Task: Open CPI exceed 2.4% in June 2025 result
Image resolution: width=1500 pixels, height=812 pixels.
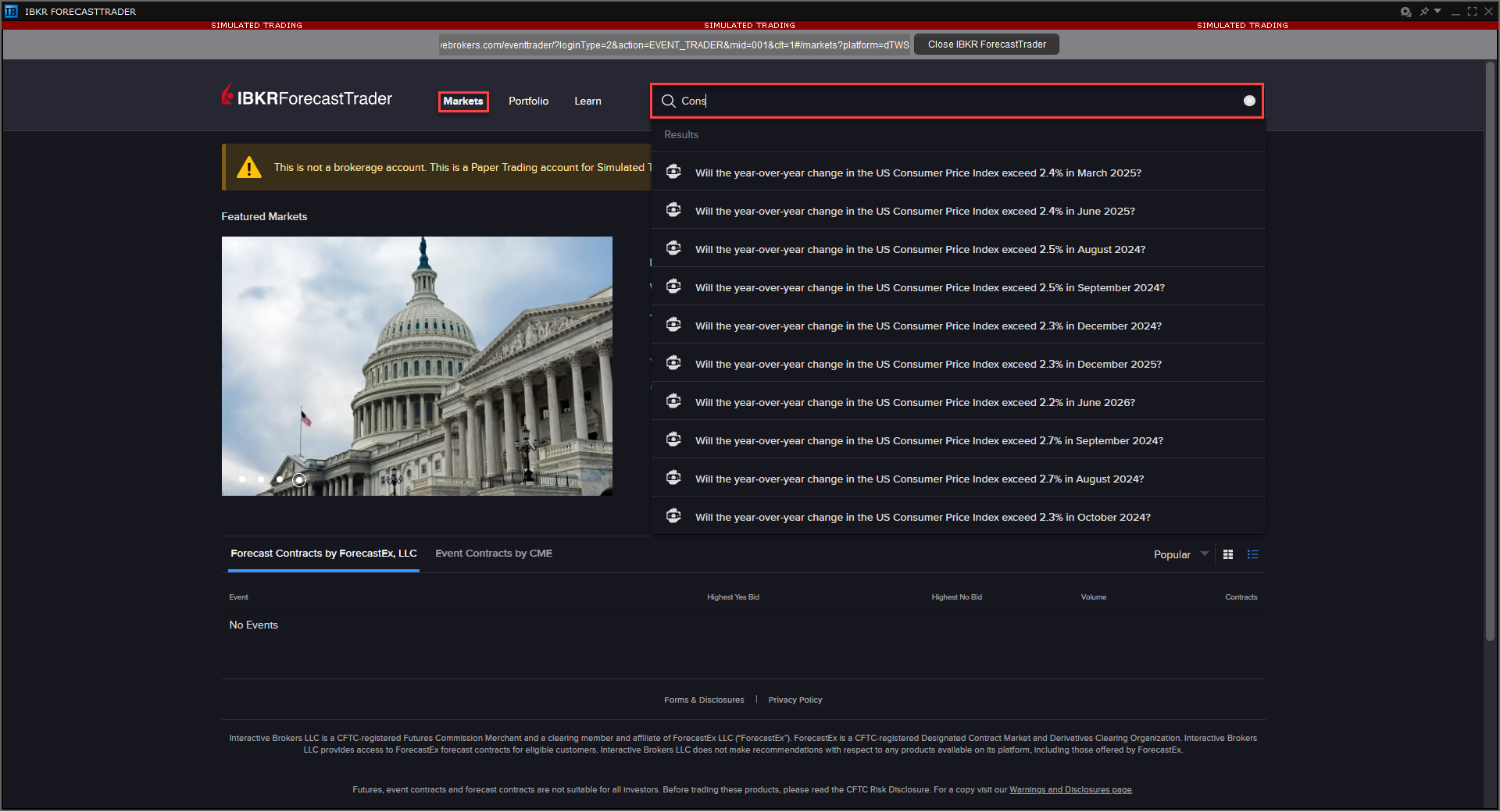Action: tap(958, 210)
